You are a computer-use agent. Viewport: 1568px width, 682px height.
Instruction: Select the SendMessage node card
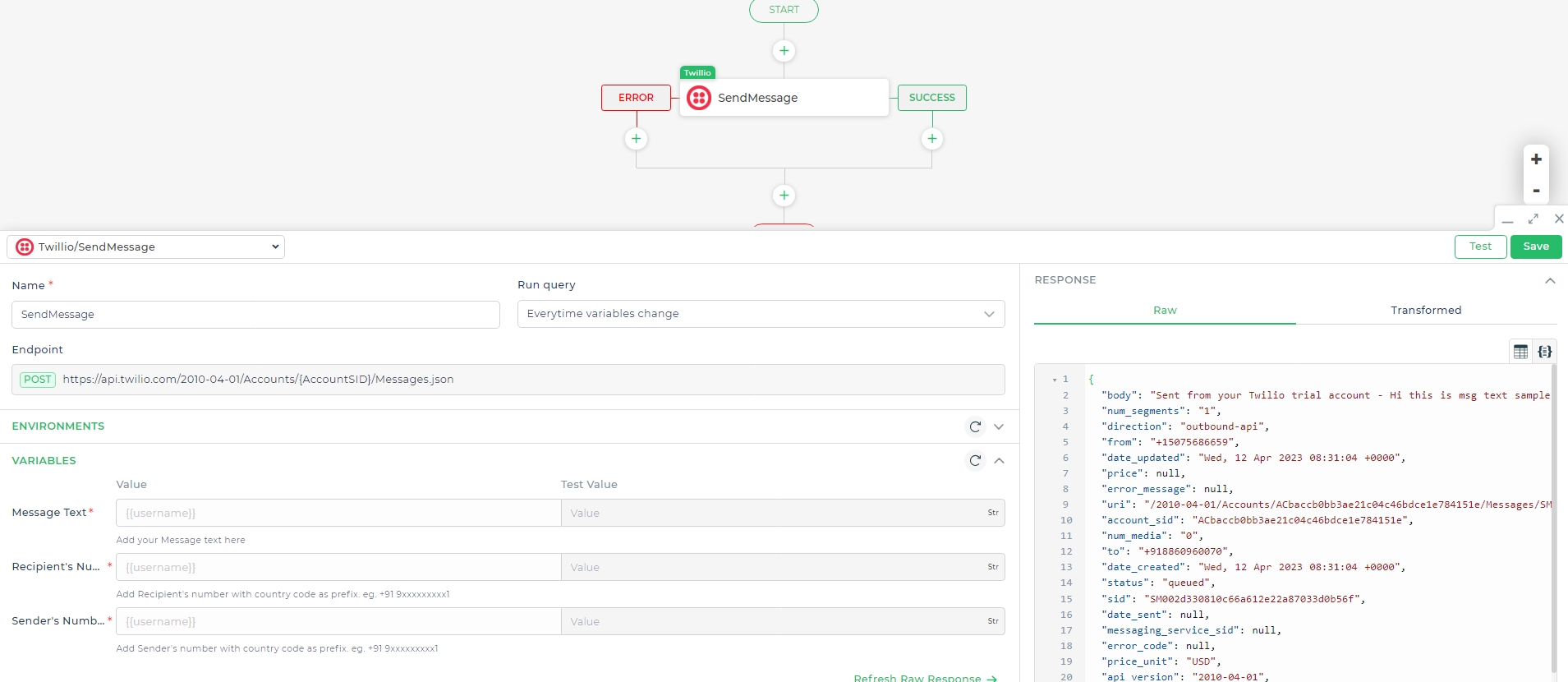[x=784, y=98]
